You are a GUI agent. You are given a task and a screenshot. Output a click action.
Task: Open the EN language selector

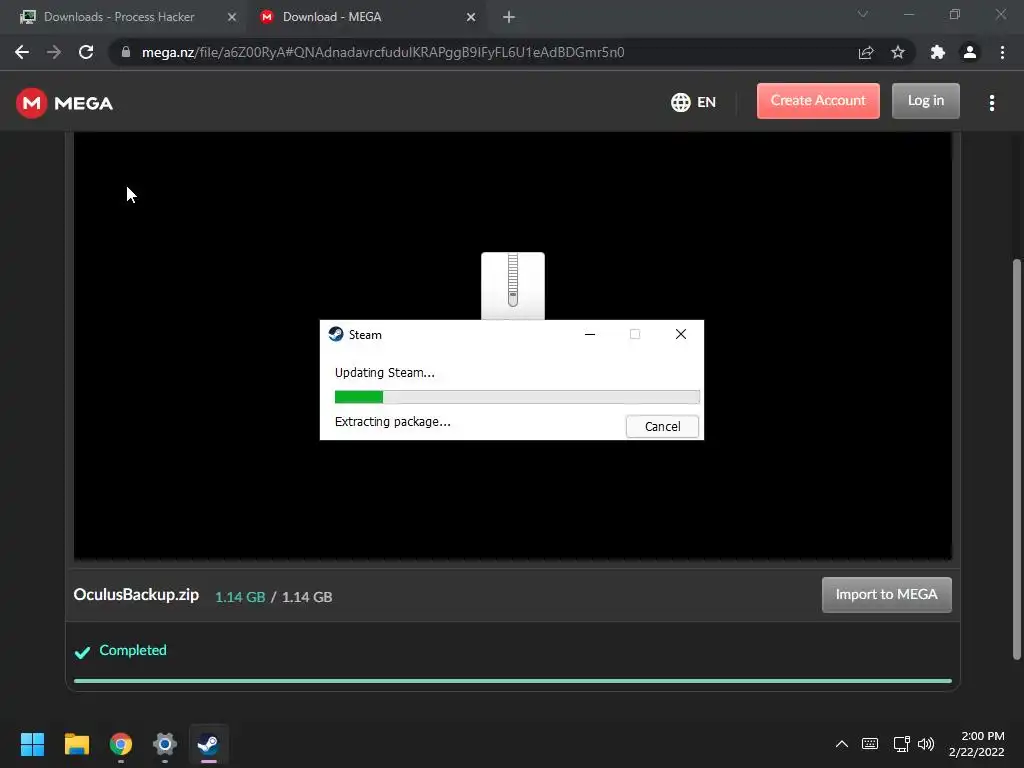tap(694, 102)
